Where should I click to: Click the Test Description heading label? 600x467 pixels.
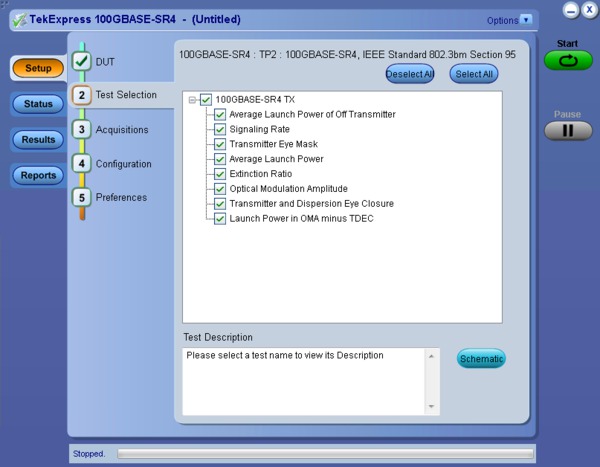click(218, 337)
